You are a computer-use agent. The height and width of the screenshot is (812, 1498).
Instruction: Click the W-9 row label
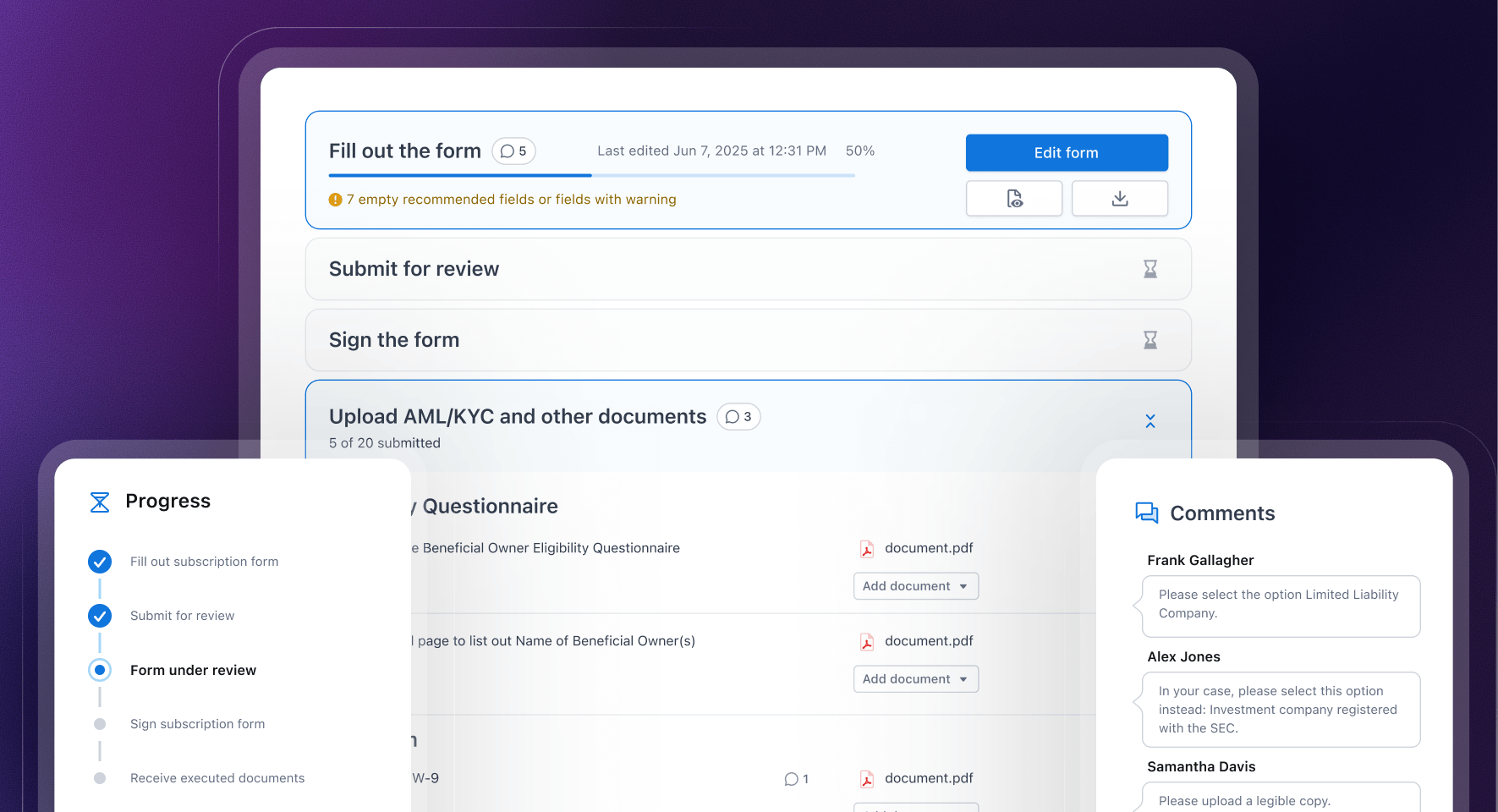[x=425, y=778]
